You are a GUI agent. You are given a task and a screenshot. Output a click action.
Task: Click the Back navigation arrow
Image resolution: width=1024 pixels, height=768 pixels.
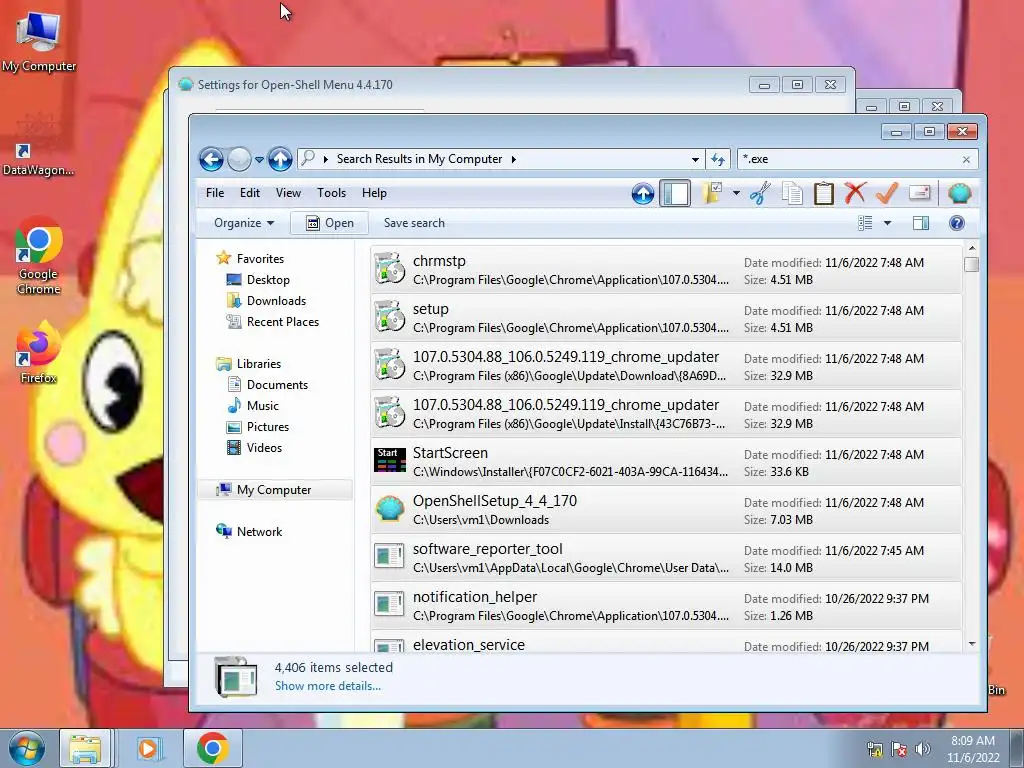211,159
